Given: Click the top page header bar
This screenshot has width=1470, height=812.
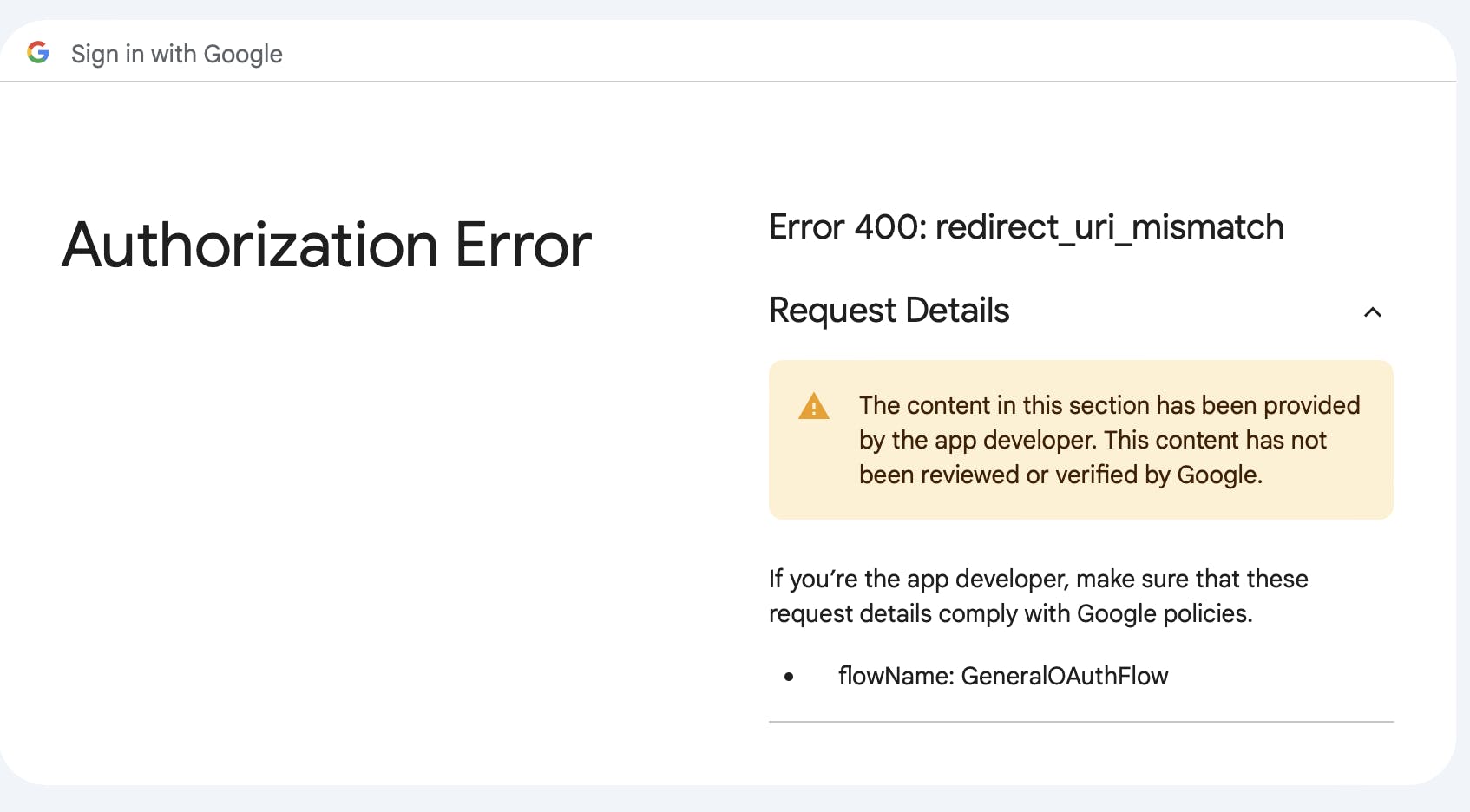Looking at the screenshot, I should point(735,53).
